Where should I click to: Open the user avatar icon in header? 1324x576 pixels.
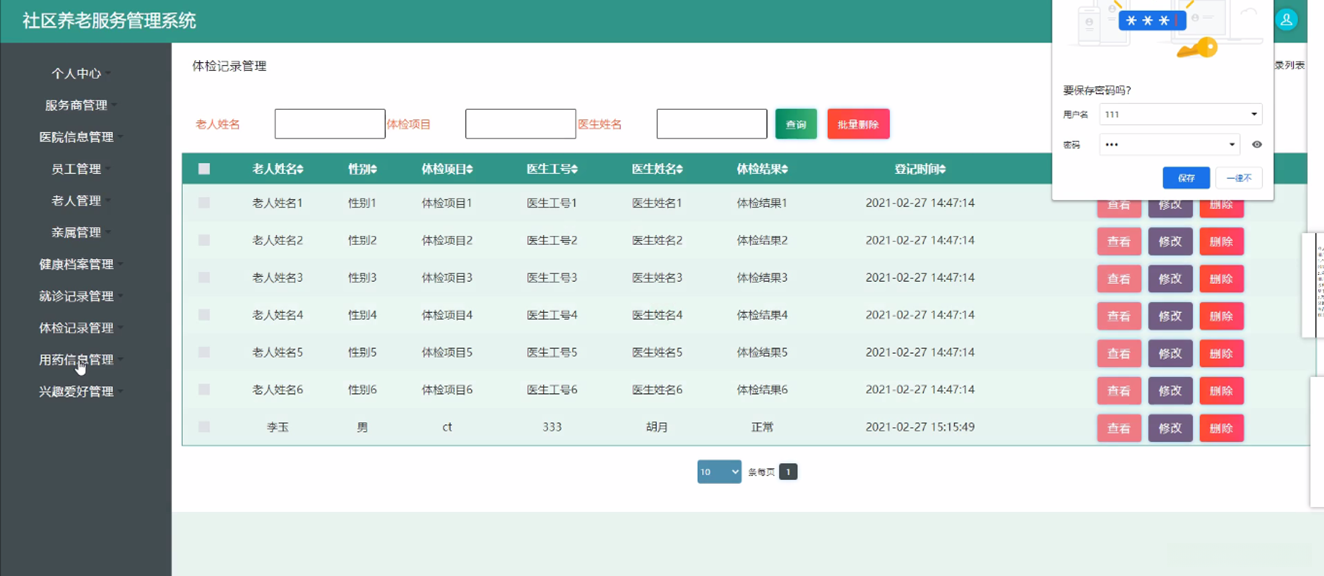(1287, 19)
